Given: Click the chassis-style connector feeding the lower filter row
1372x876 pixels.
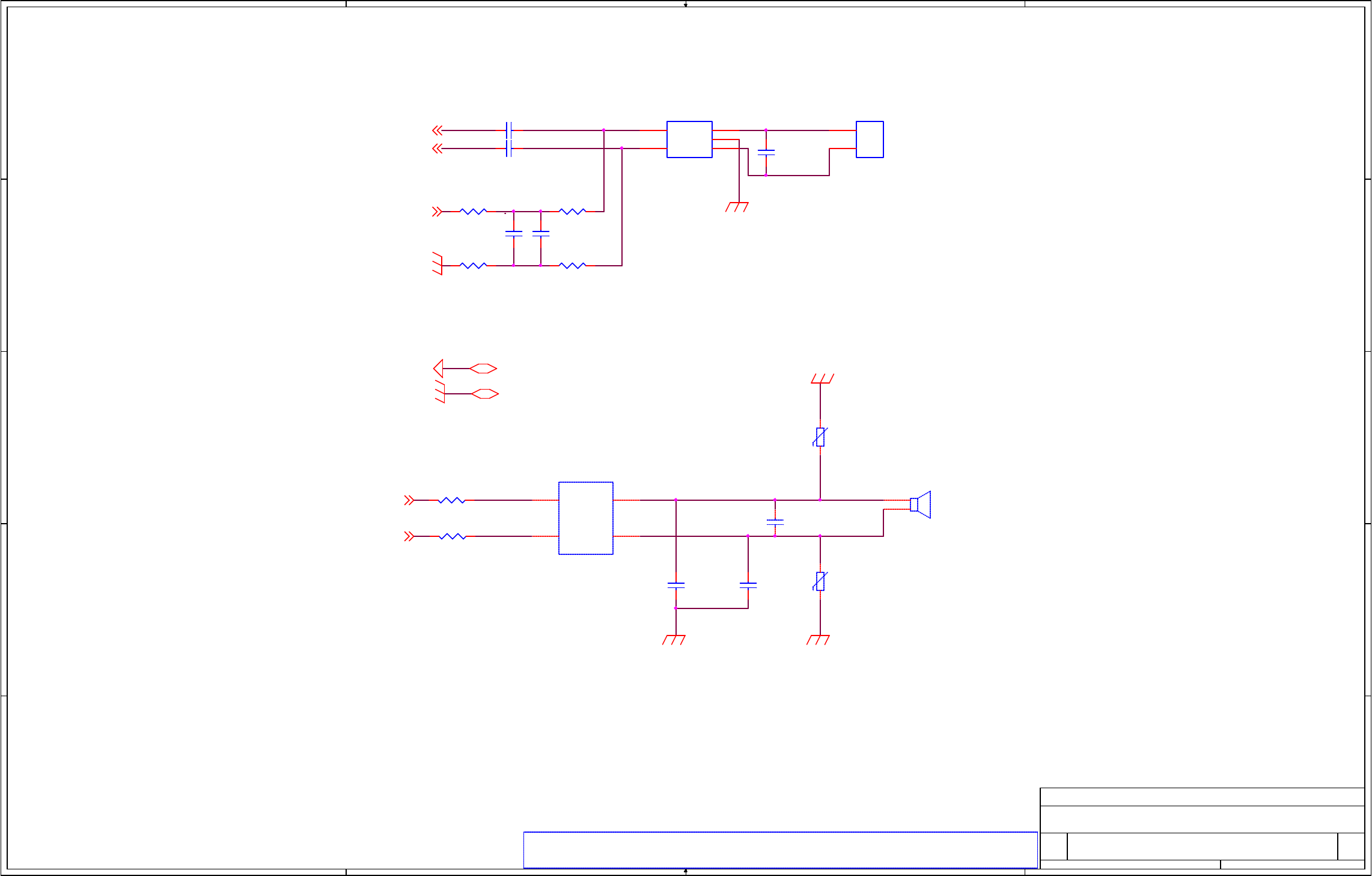Looking at the screenshot, I should tap(438, 264).
